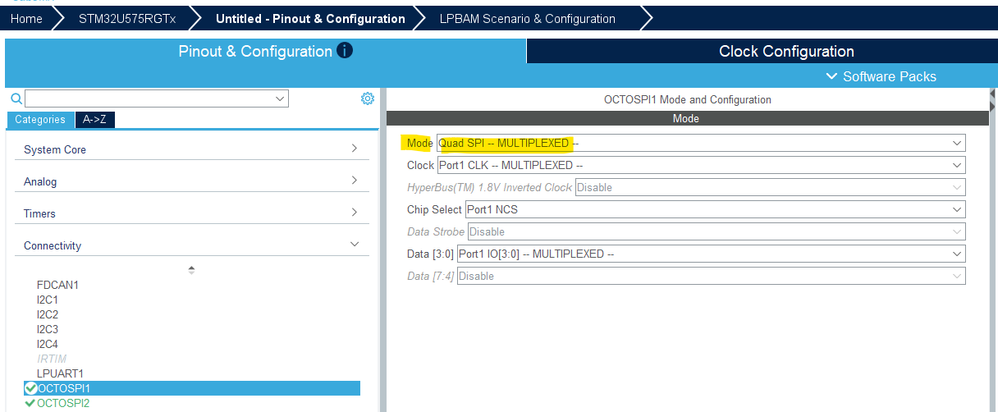The height and width of the screenshot is (412, 998).
Task: Click the Data Strobe Disable dropdown
Action: coord(717,232)
